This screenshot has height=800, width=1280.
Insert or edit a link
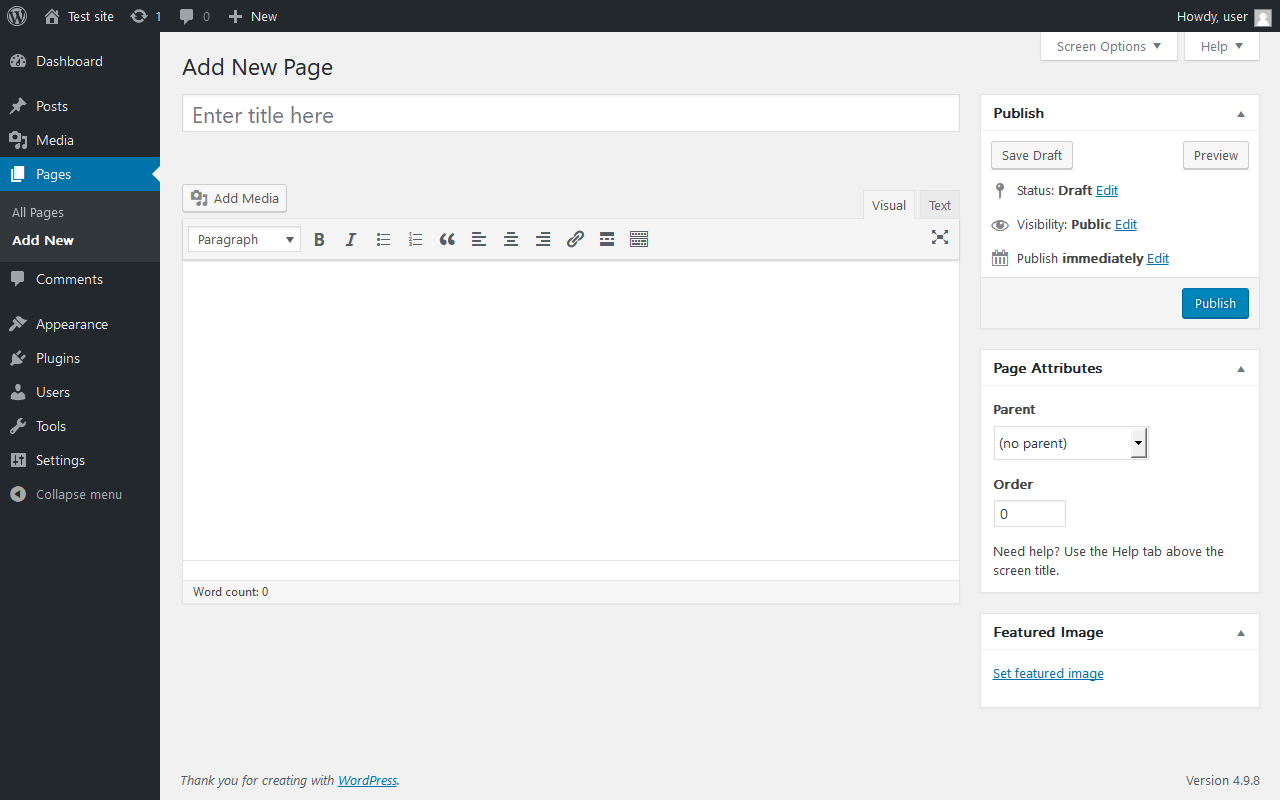pos(575,240)
